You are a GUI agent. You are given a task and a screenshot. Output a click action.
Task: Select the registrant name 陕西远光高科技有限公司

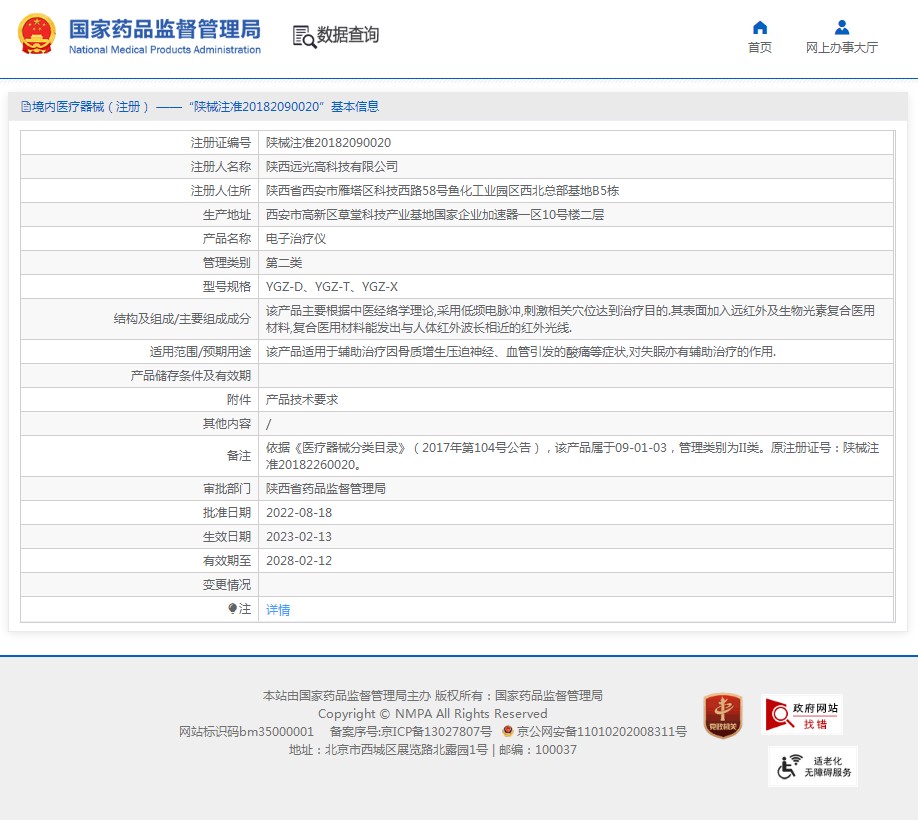(x=332, y=167)
